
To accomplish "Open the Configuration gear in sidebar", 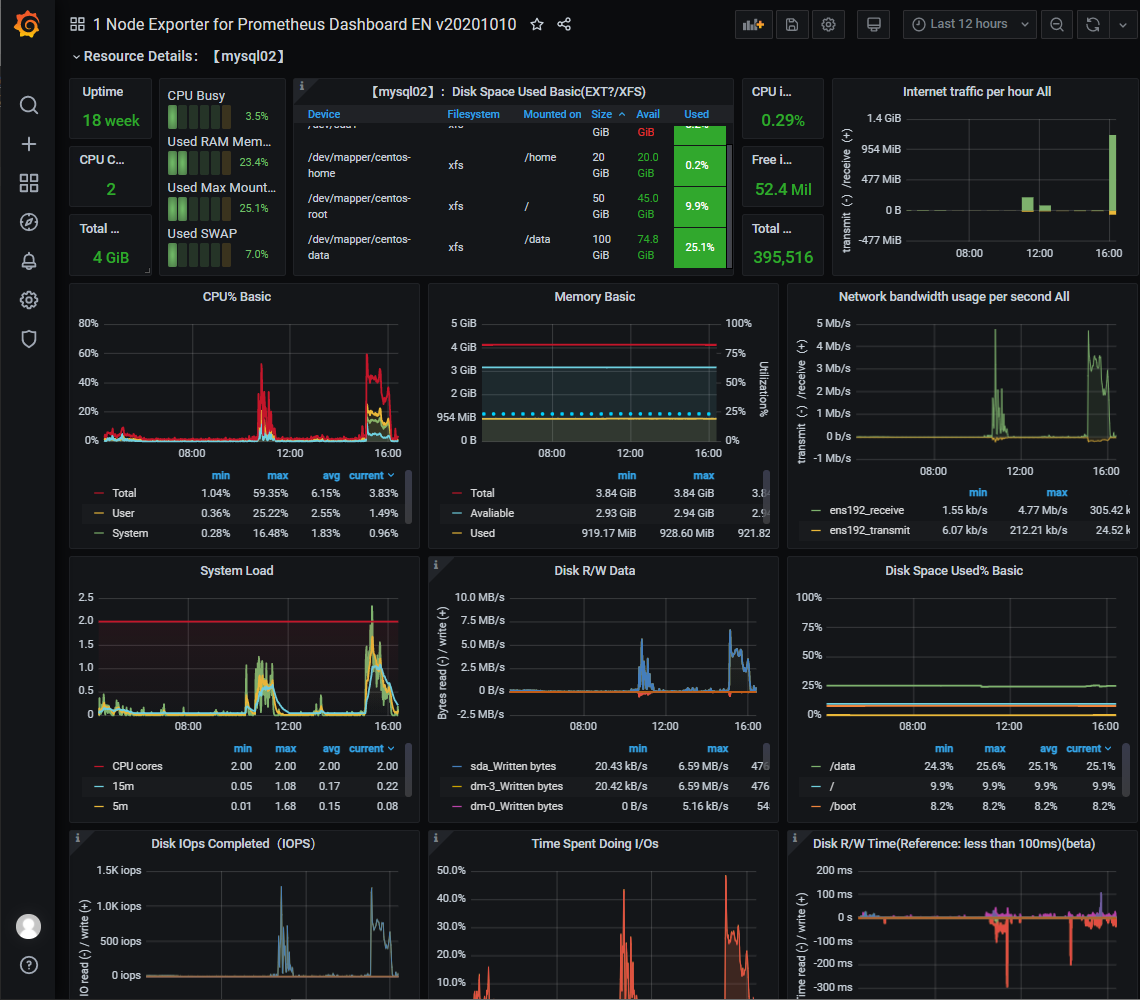I will pyautogui.click(x=29, y=300).
